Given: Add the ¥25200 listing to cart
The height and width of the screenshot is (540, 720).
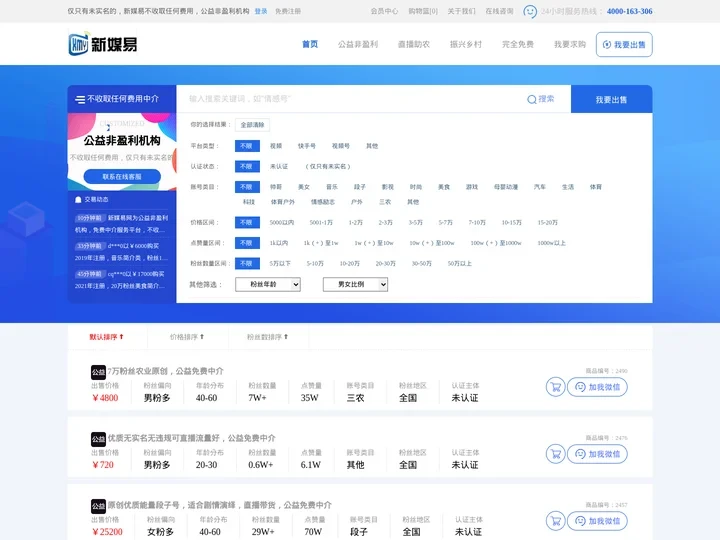Looking at the screenshot, I should (556, 521).
